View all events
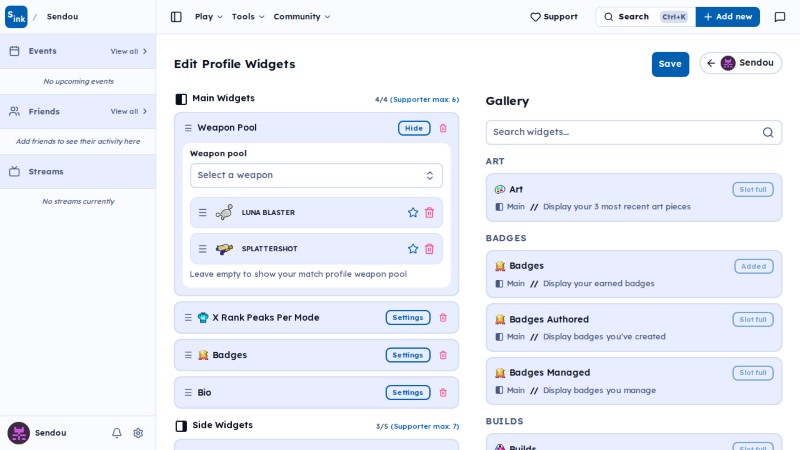 click(129, 52)
